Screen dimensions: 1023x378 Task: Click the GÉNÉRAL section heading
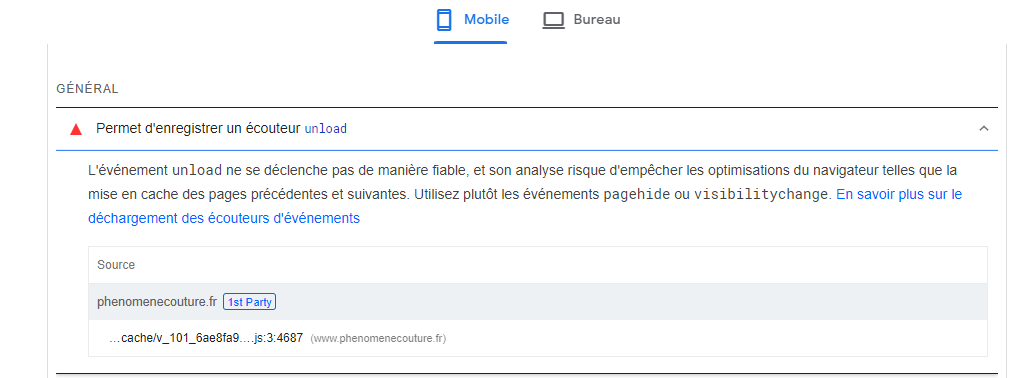87,89
